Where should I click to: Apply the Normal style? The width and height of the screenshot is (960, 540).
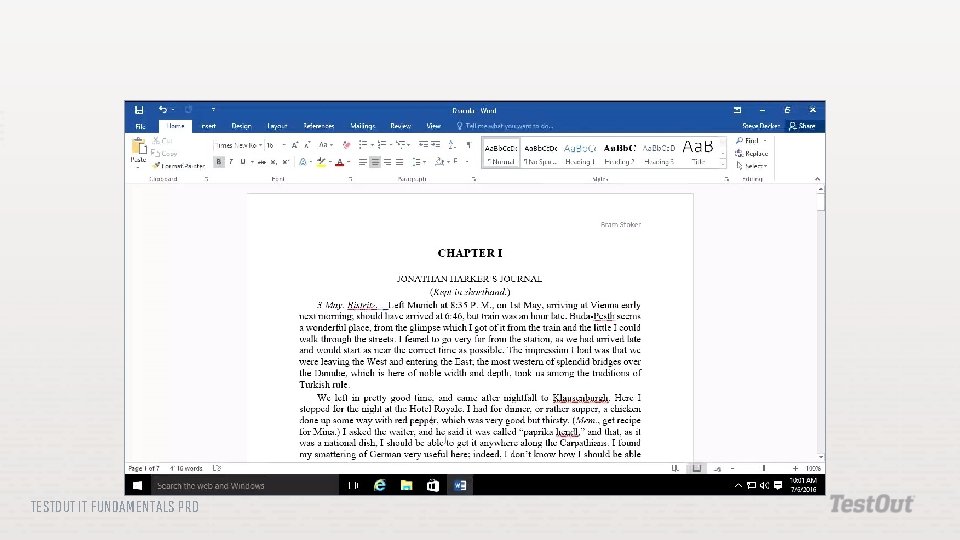point(501,154)
